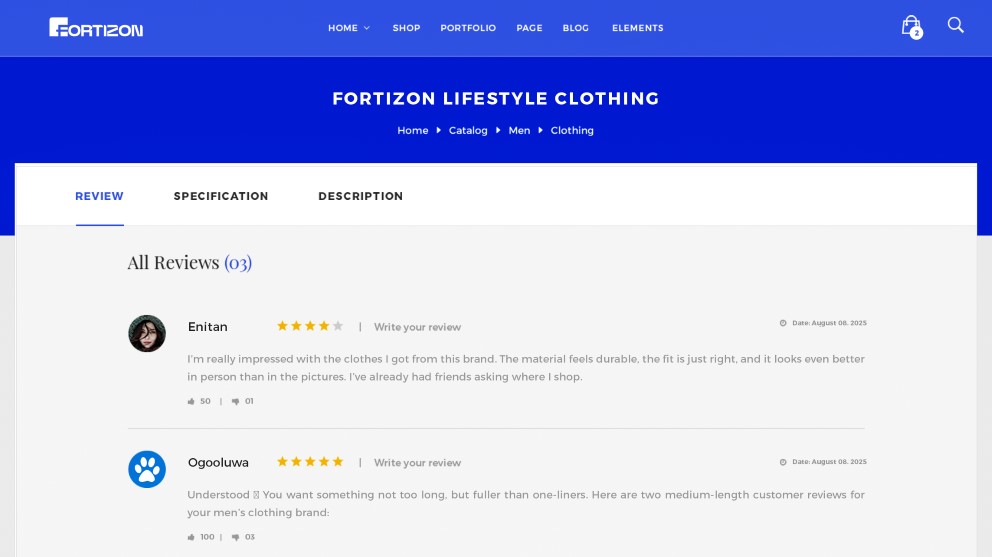Viewport: 992px width, 557px height.
Task: Click Ogooluwa's paw avatar
Action: [x=147, y=469]
